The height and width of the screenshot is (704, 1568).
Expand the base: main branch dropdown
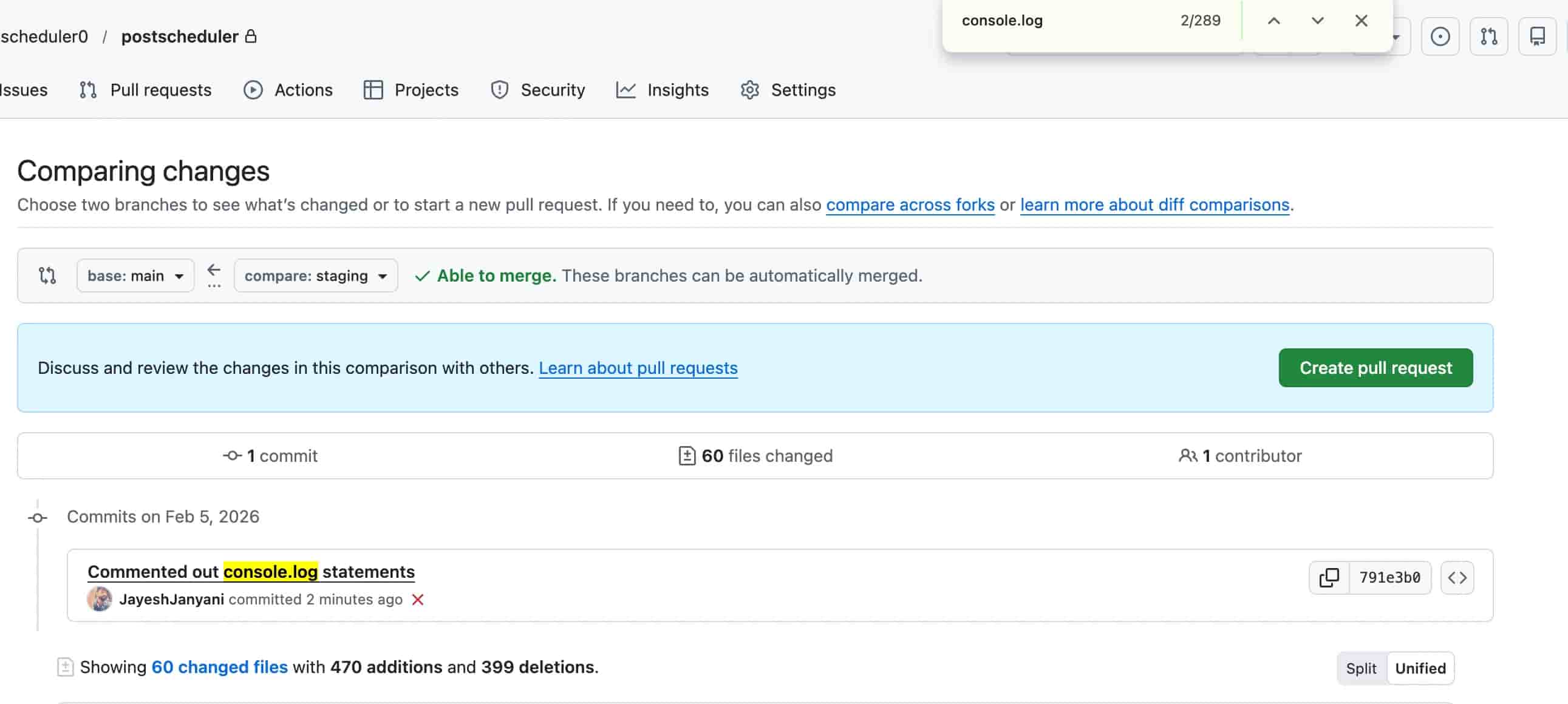point(135,276)
